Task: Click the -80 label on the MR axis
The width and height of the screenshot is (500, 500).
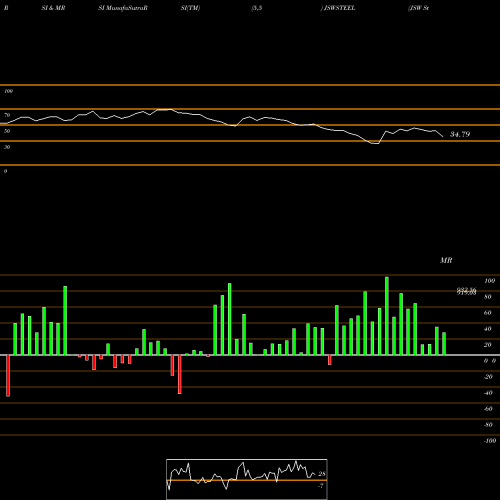Action: pyautogui.click(x=488, y=425)
